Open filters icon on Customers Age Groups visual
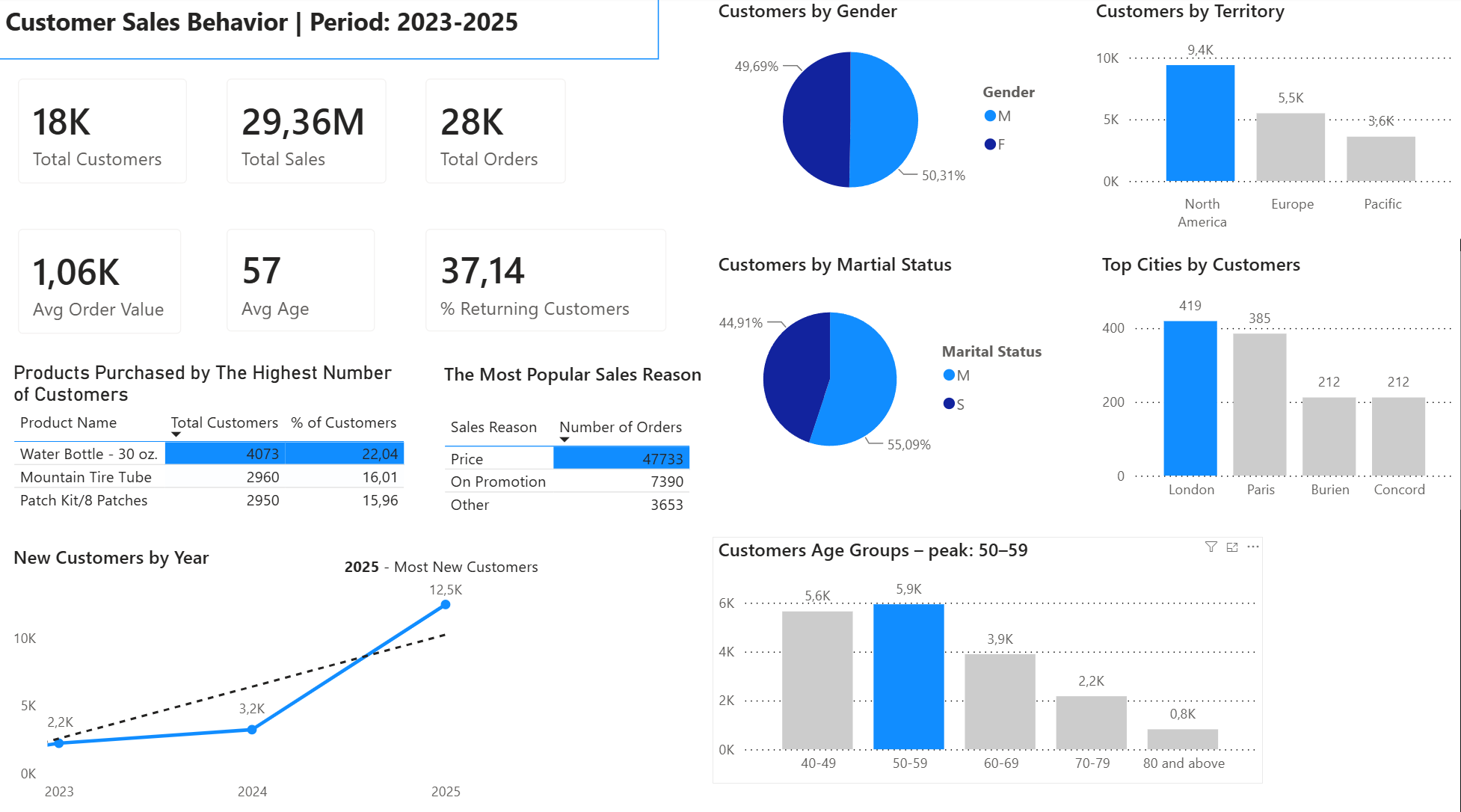 click(1211, 547)
